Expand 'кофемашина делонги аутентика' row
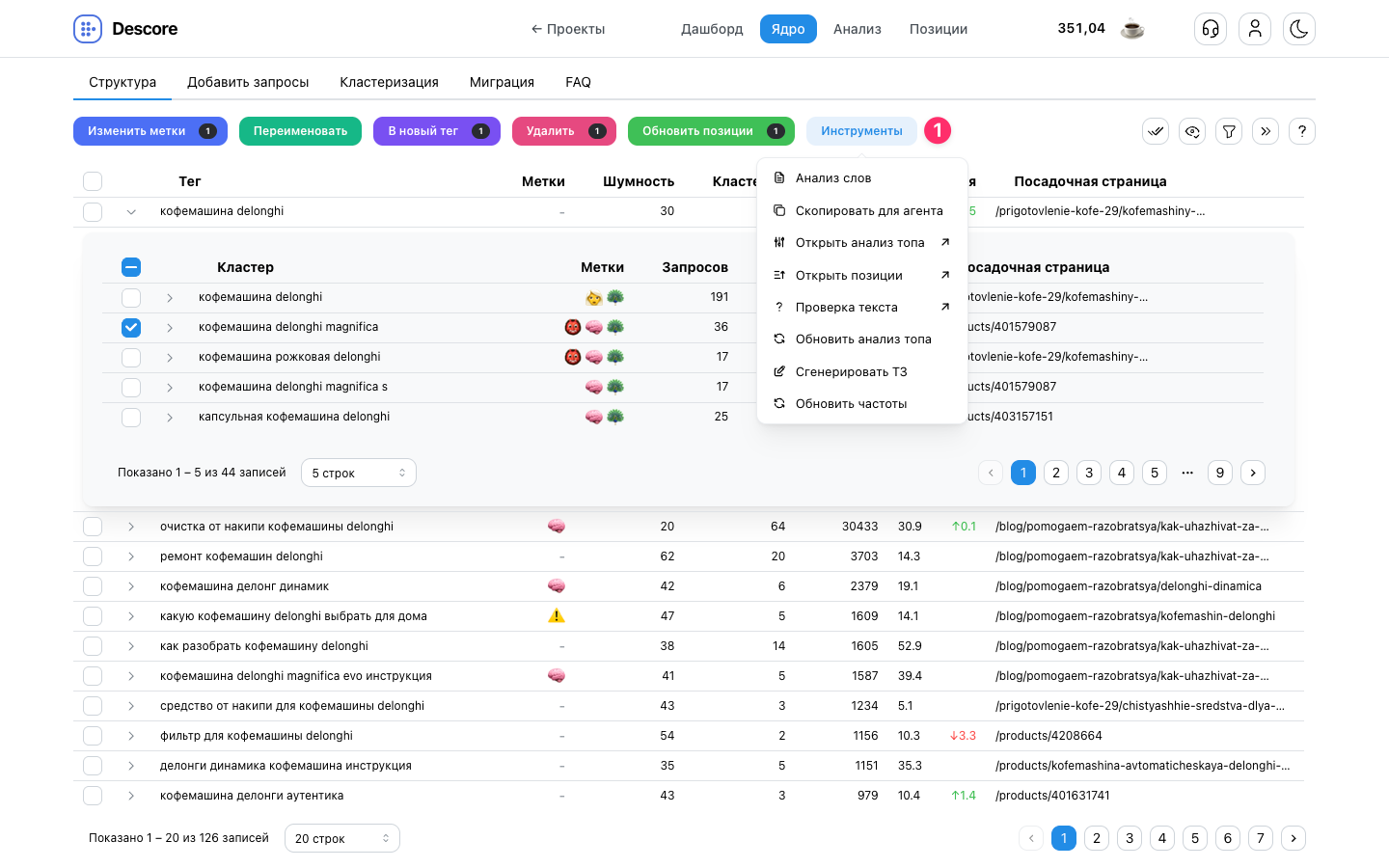This screenshot has height=868, width=1389. pyautogui.click(x=131, y=796)
